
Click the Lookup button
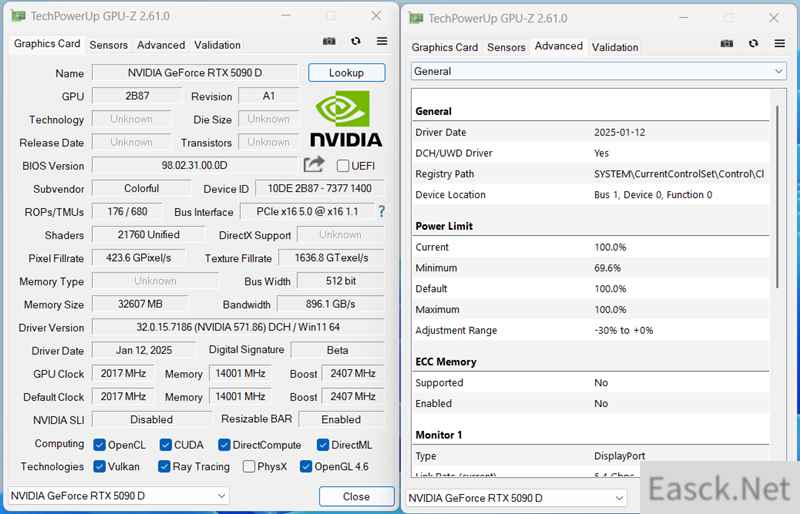click(x=346, y=72)
